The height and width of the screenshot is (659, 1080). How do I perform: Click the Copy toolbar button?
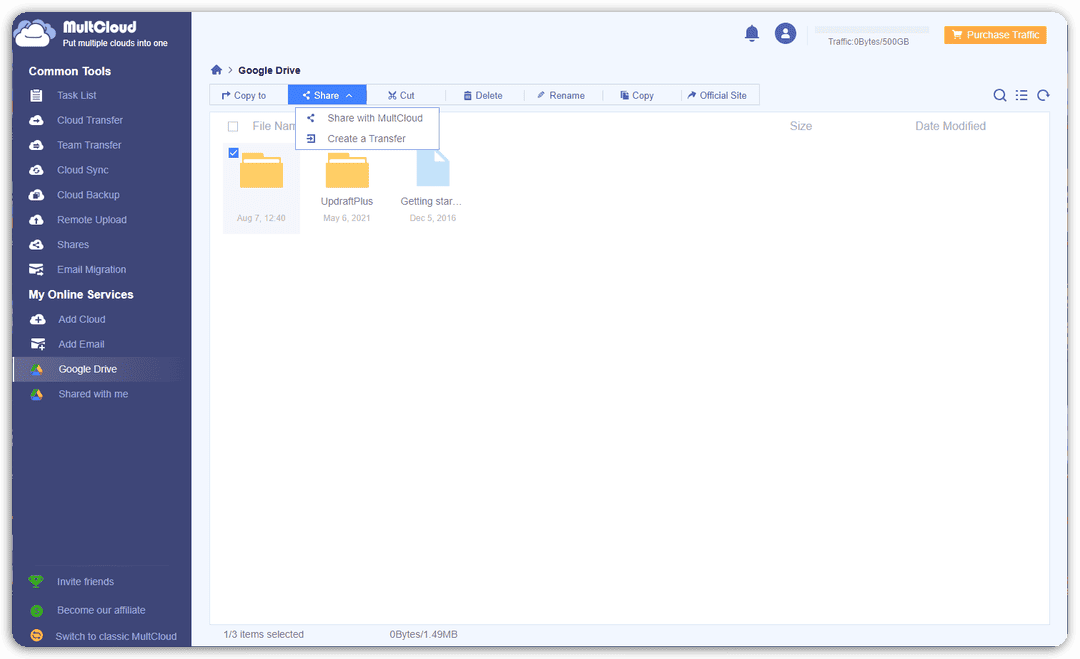637,95
